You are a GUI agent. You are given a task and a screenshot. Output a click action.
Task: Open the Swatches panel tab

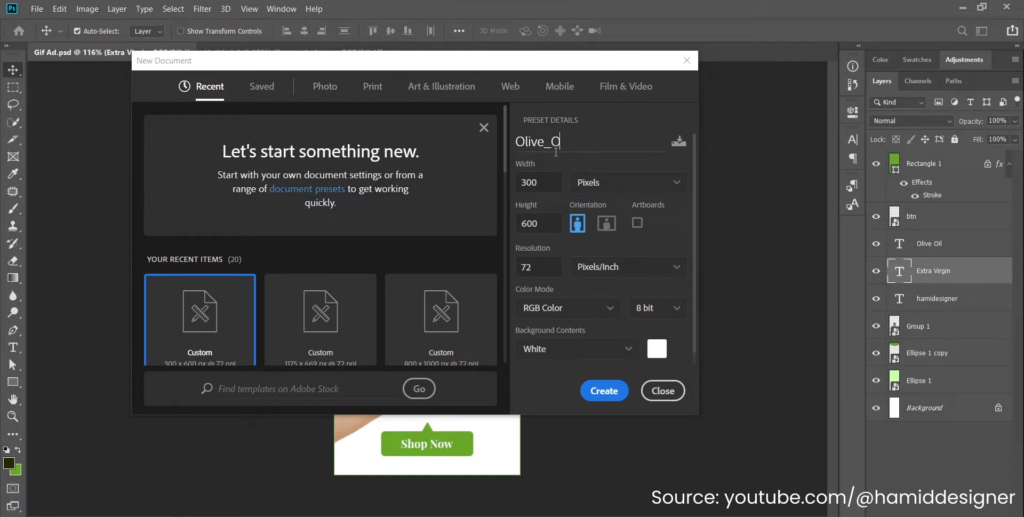[x=917, y=59]
